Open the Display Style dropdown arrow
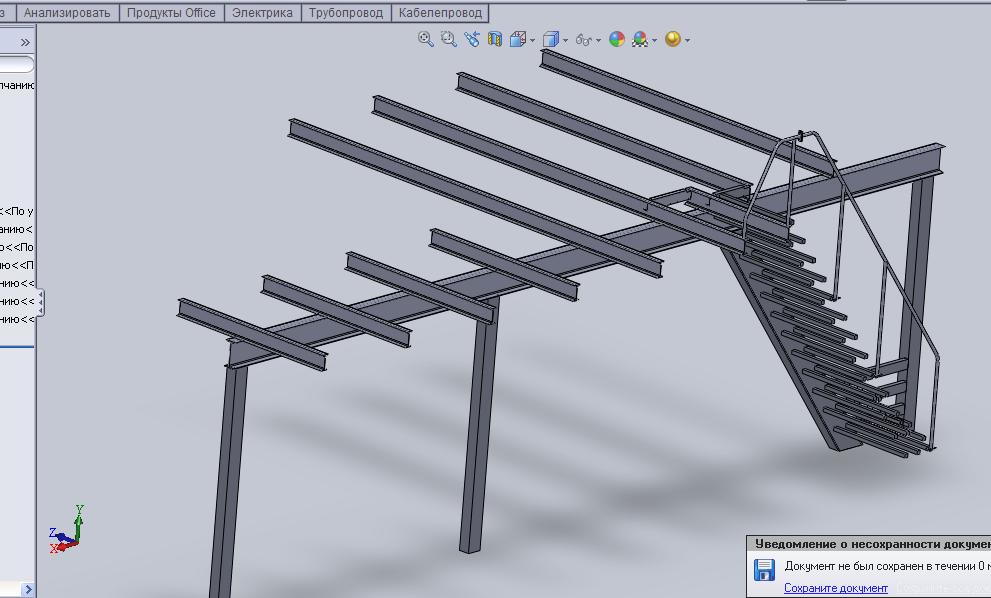Viewport: 991px width, 598px height. coord(566,40)
